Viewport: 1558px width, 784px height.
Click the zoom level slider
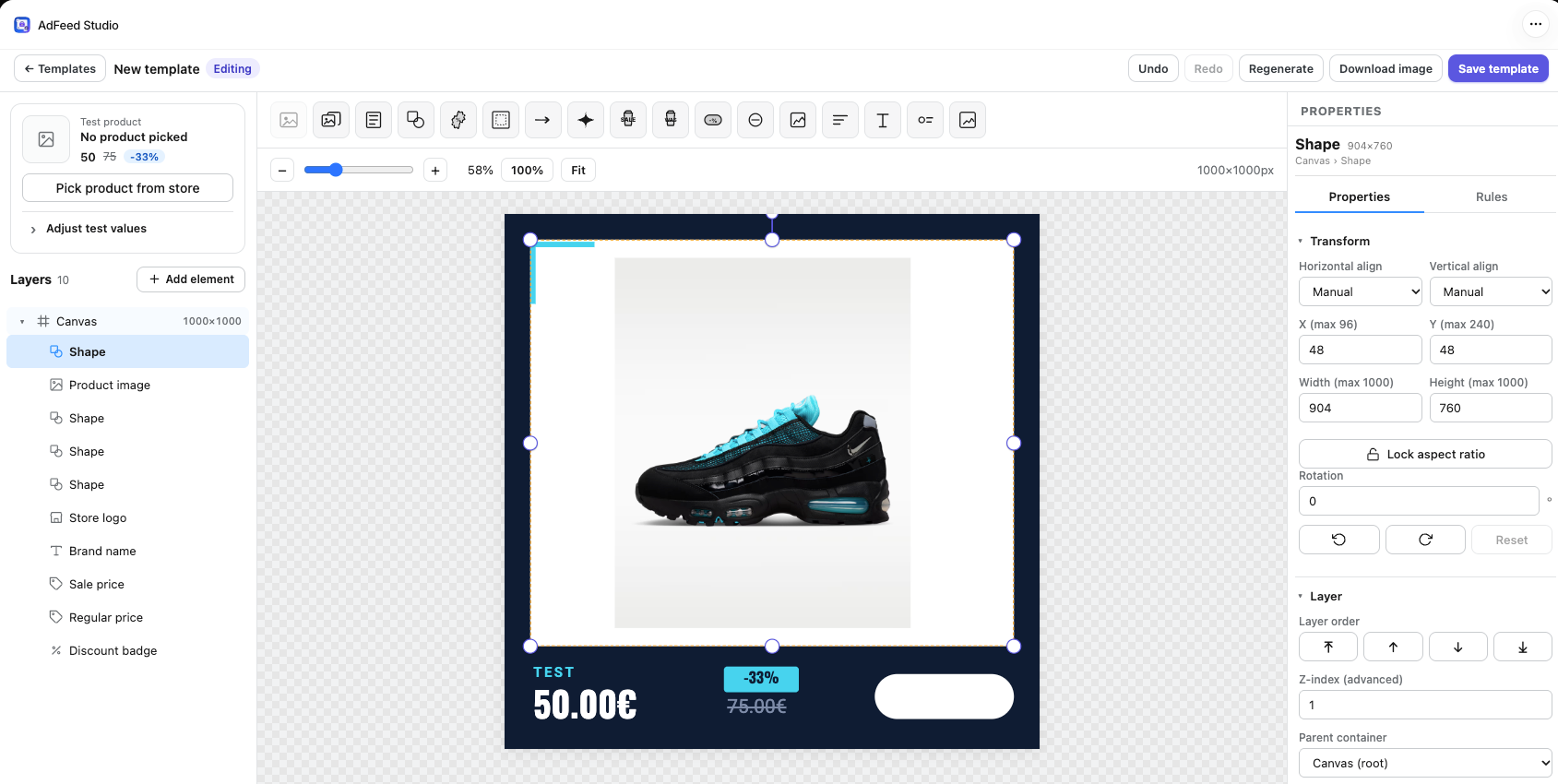coord(359,170)
